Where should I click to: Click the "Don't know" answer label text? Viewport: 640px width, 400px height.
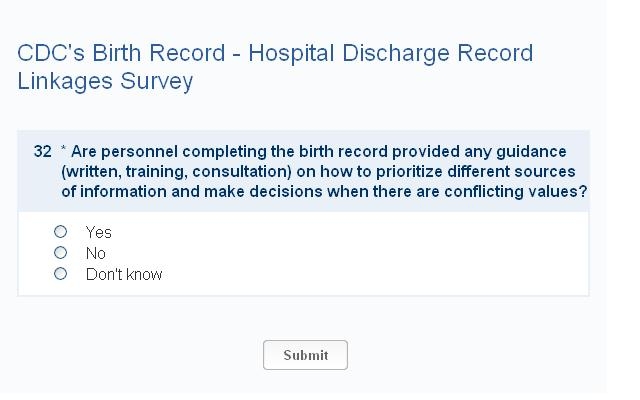[x=124, y=275]
